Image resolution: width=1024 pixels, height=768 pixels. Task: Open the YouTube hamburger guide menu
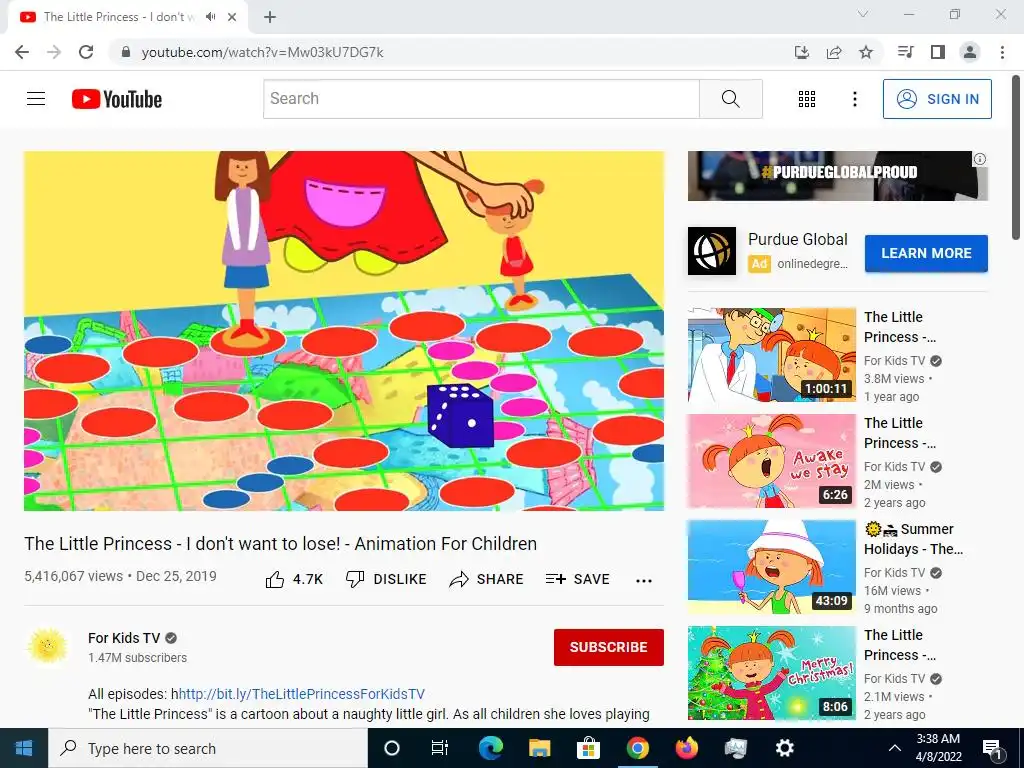pos(36,99)
